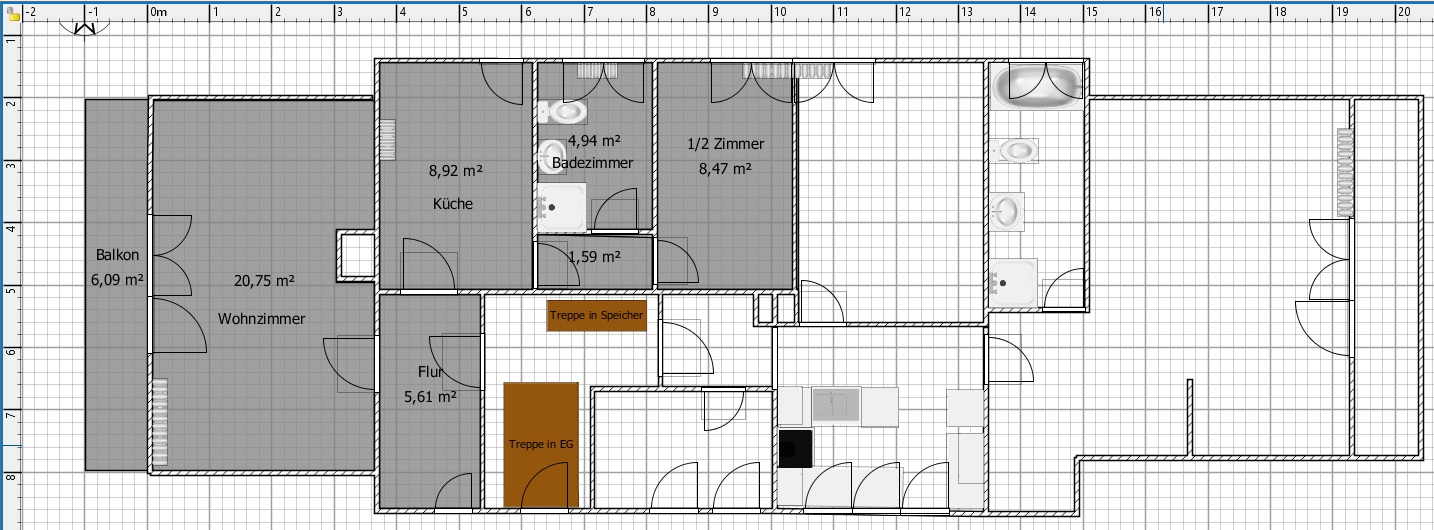Click the washbasin in the right bathroom

pos(1009,212)
